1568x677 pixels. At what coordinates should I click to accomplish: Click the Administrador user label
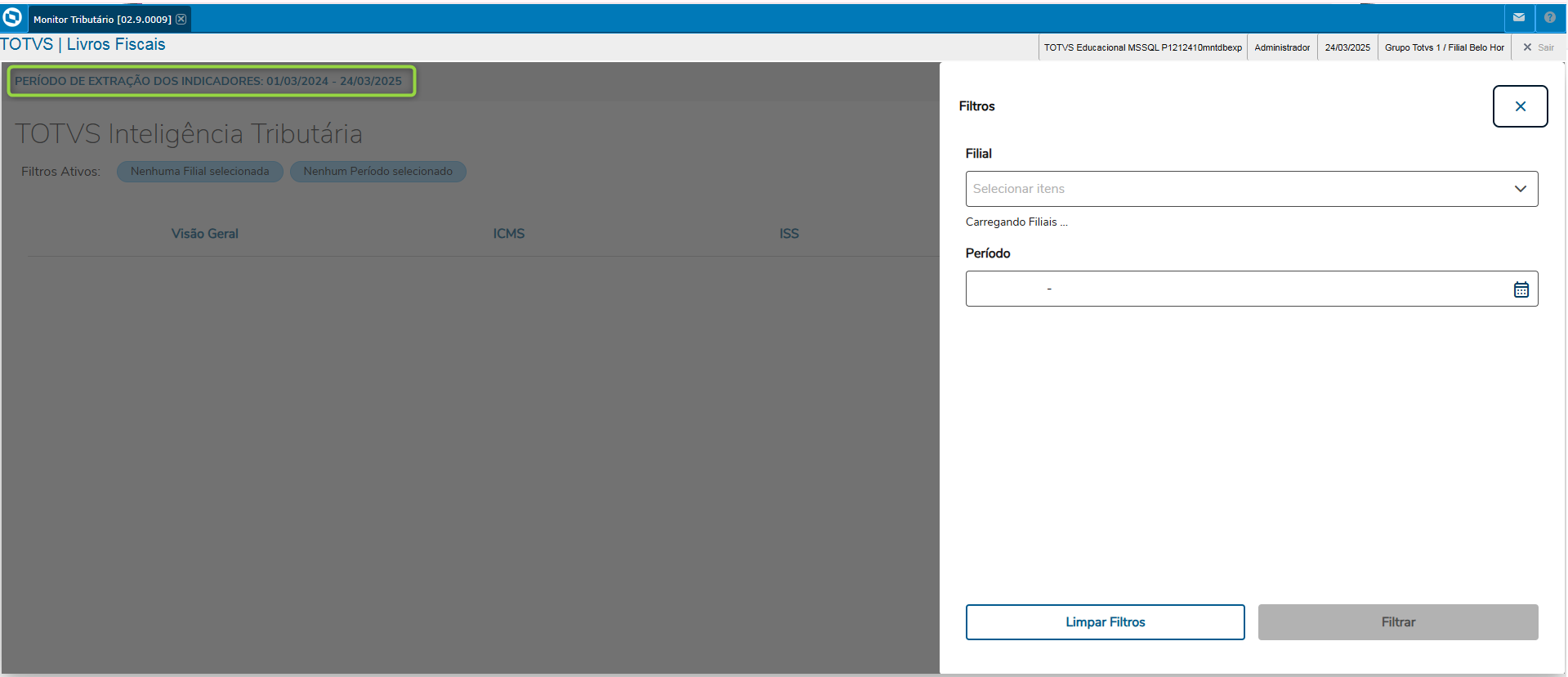pyautogui.click(x=1282, y=47)
